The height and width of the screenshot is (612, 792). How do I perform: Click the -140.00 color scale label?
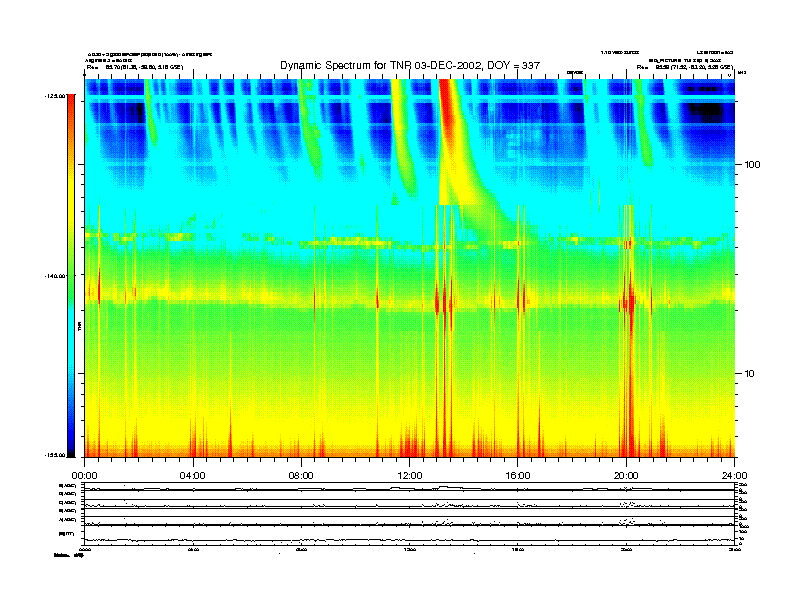(x=55, y=276)
